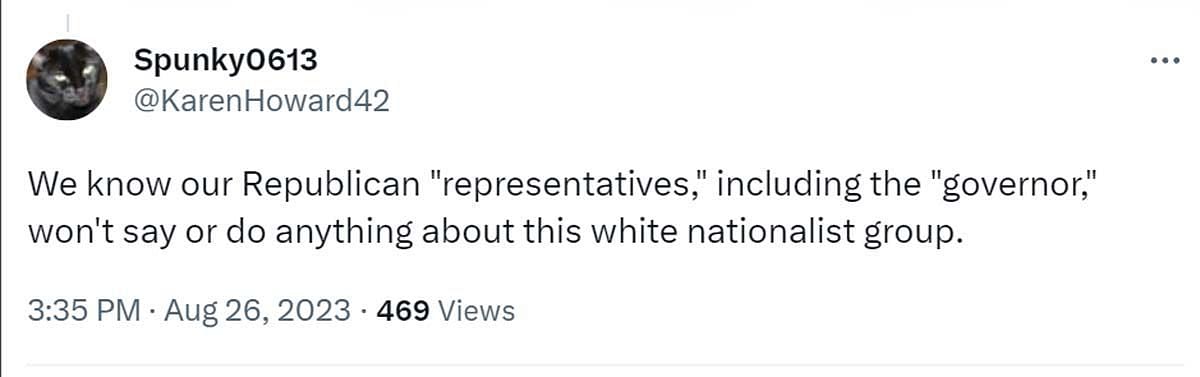Viewport: 1200px width, 377px height.
Task: Visit the @KarenHoward42 handle link
Action: (261, 101)
